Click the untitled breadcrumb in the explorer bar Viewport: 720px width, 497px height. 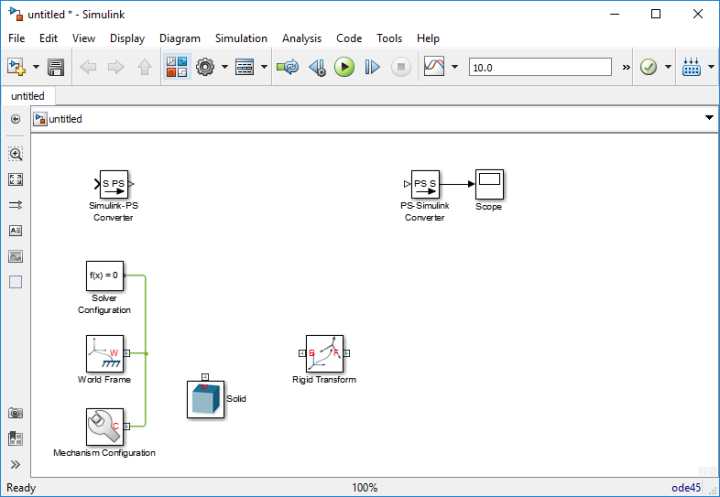(65, 119)
